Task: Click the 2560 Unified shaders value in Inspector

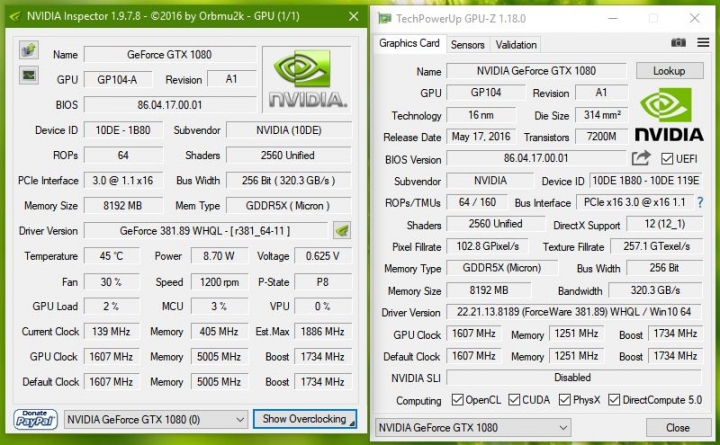Action: 289,155
